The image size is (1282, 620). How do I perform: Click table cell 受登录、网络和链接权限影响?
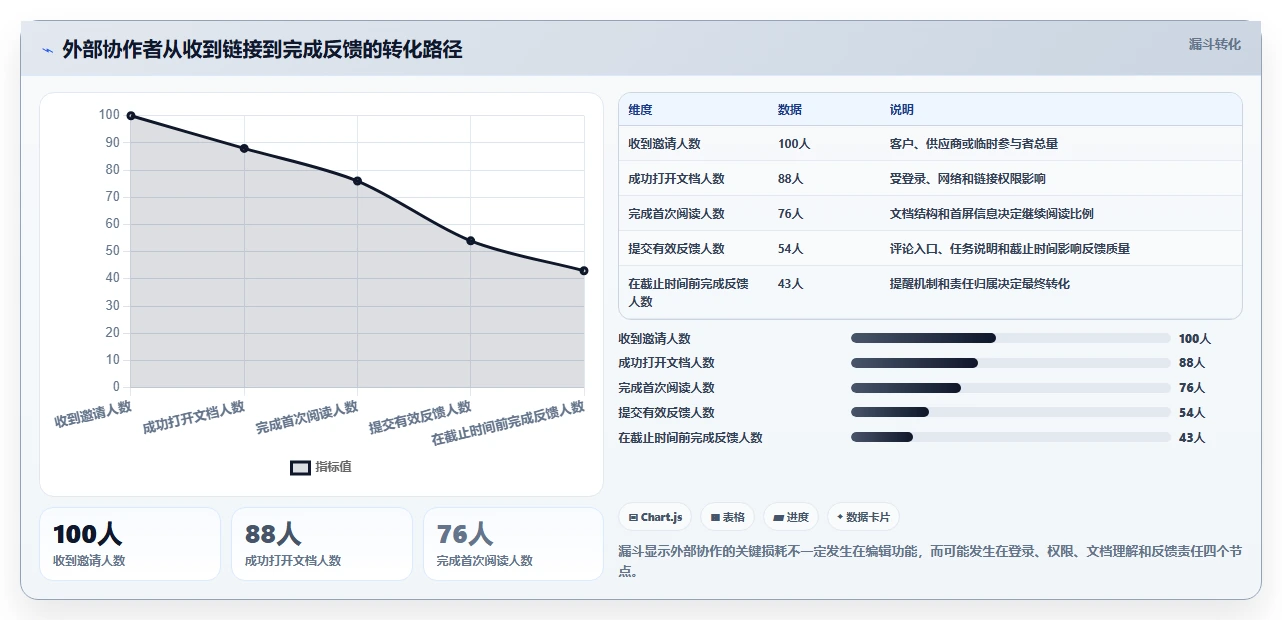coord(968,179)
